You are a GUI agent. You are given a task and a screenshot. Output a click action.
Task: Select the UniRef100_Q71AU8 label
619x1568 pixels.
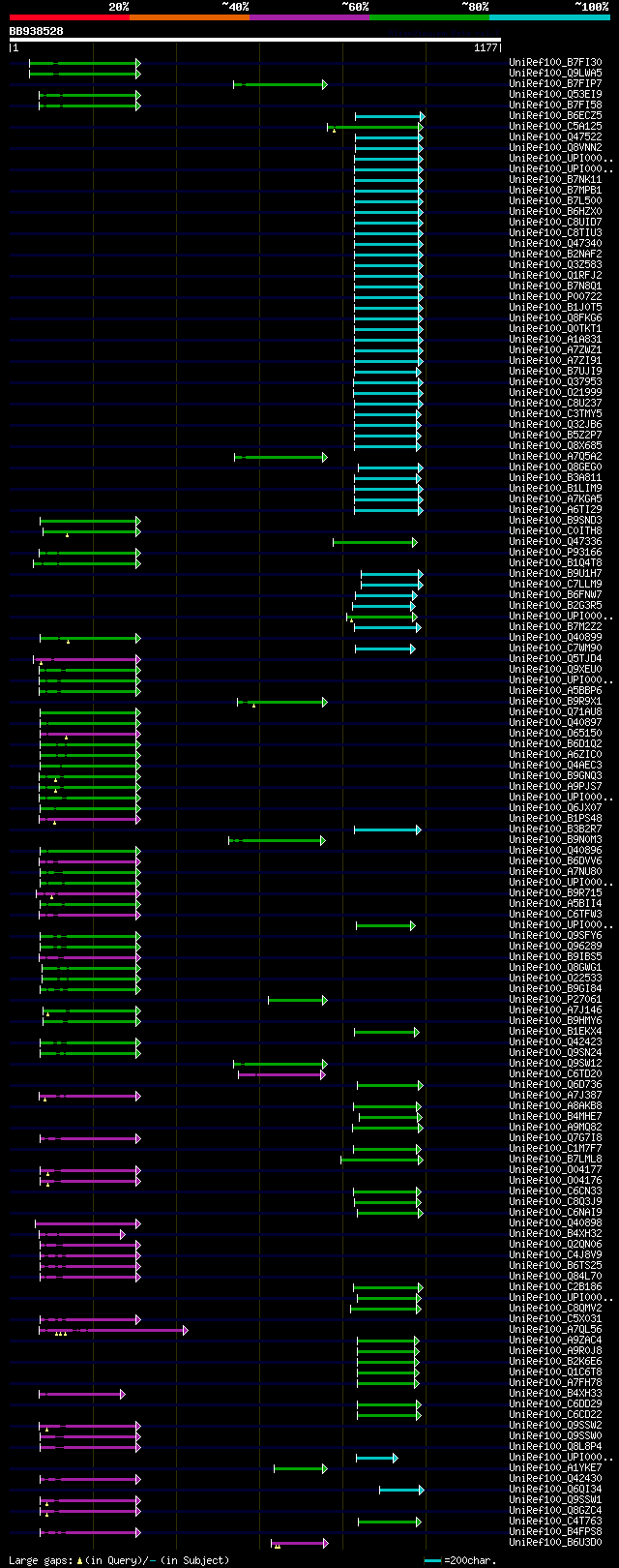(555, 712)
